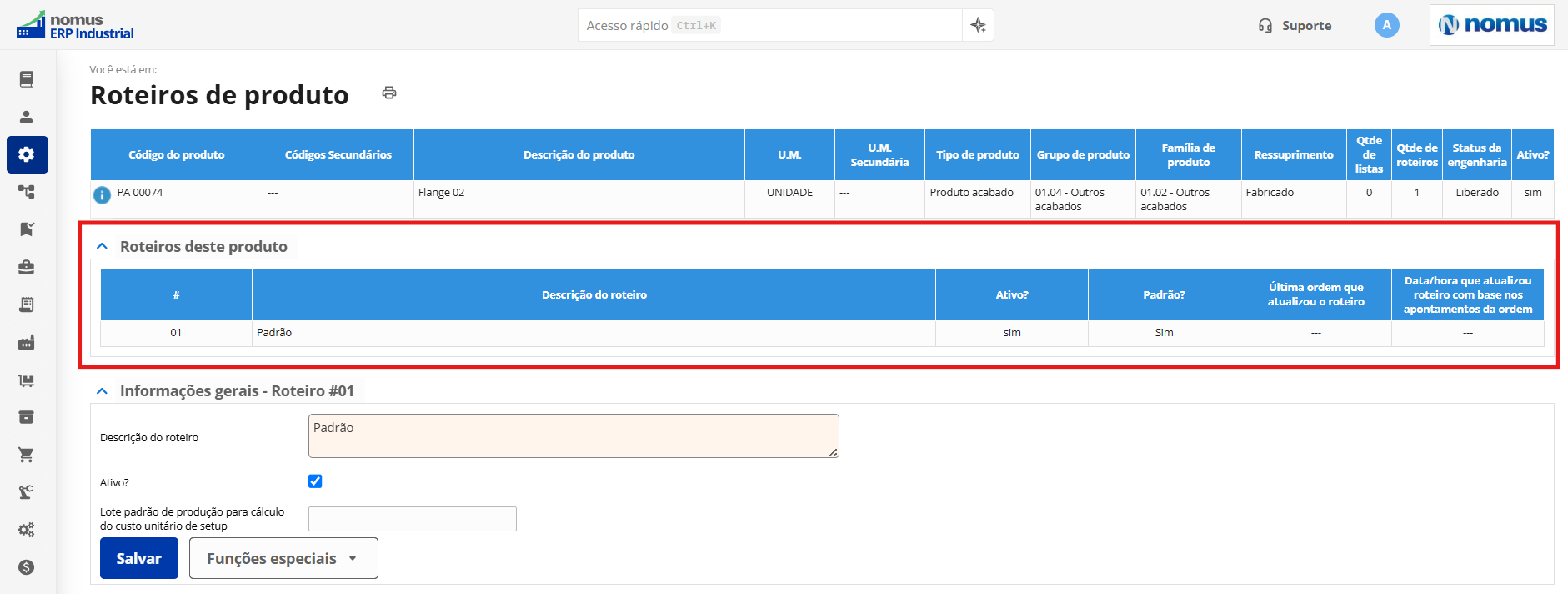The width and height of the screenshot is (1568, 594).
Task: Click the Salvar button
Action: click(x=139, y=558)
